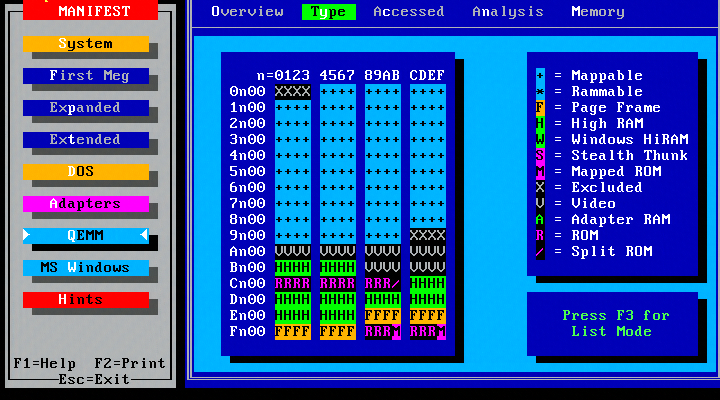Click the HHHH block in row Cn00
Viewport: 720px width, 400px height.
(x=428, y=284)
